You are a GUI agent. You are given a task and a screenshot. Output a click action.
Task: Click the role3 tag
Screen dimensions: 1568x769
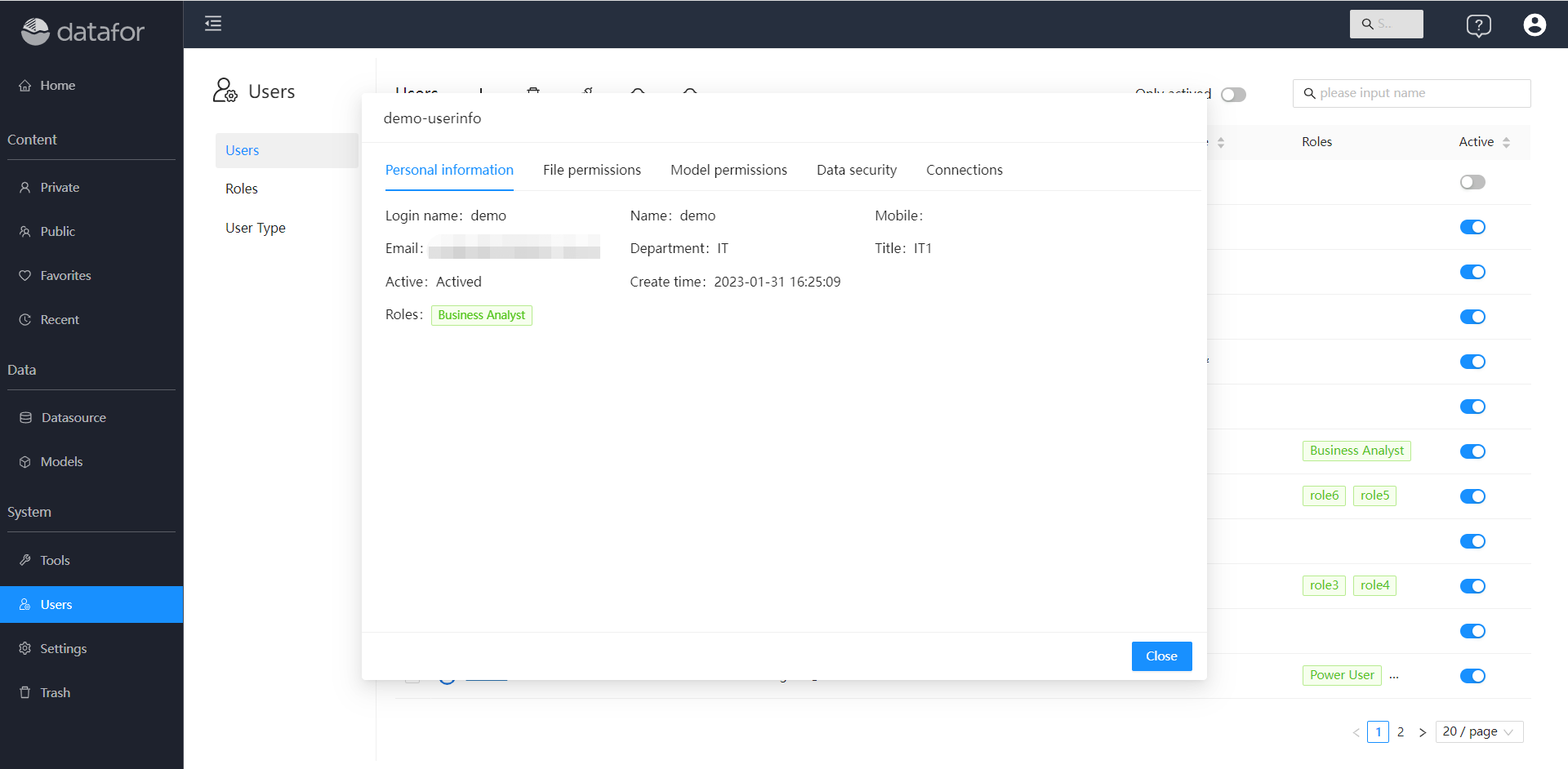point(1324,585)
